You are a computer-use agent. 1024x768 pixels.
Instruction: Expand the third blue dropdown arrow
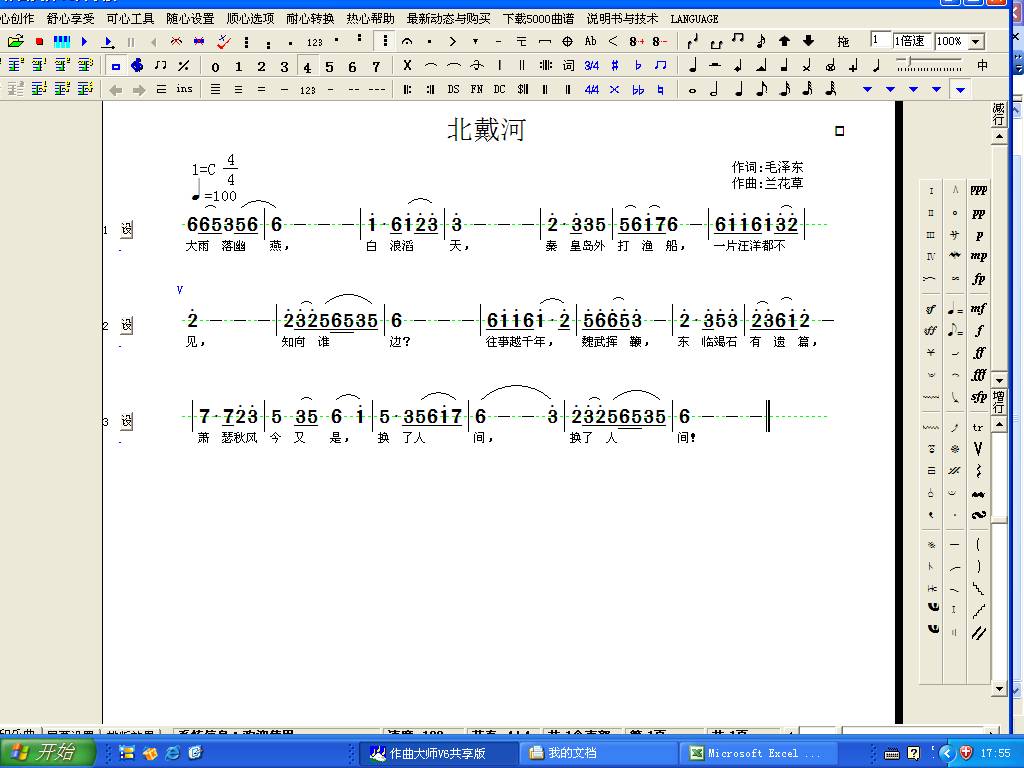(x=913, y=89)
